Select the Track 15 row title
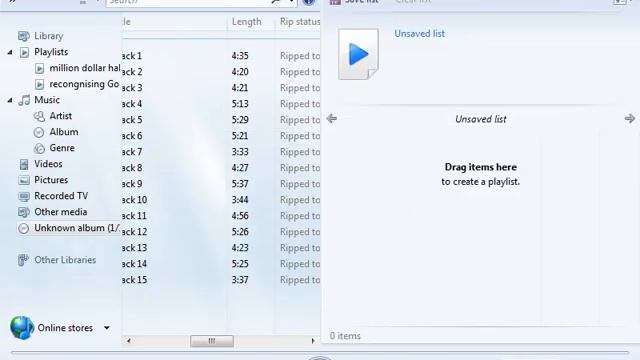The height and width of the screenshot is (360, 640). [x=134, y=280]
